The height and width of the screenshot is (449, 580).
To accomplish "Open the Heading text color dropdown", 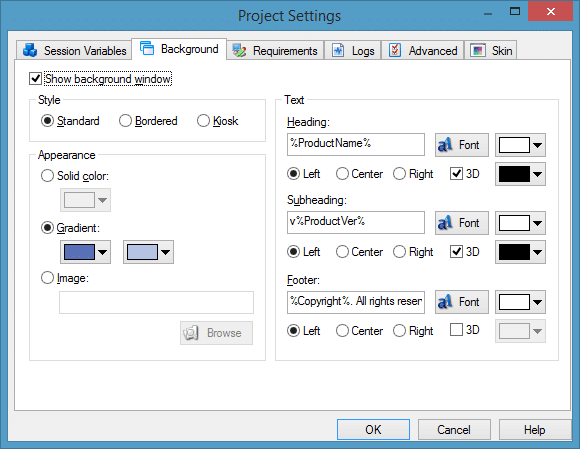I will pos(520,145).
